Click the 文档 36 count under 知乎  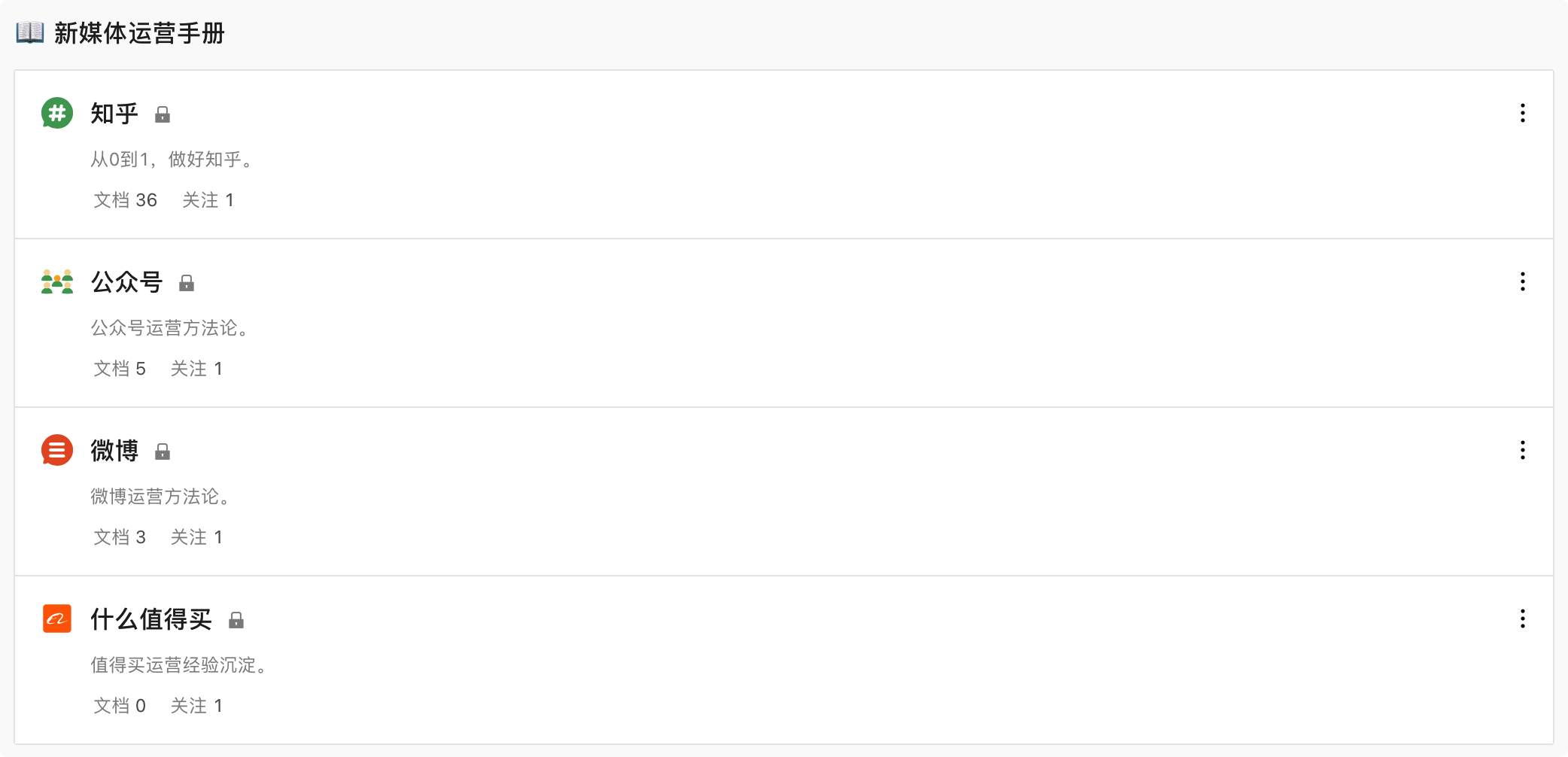click(x=125, y=200)
